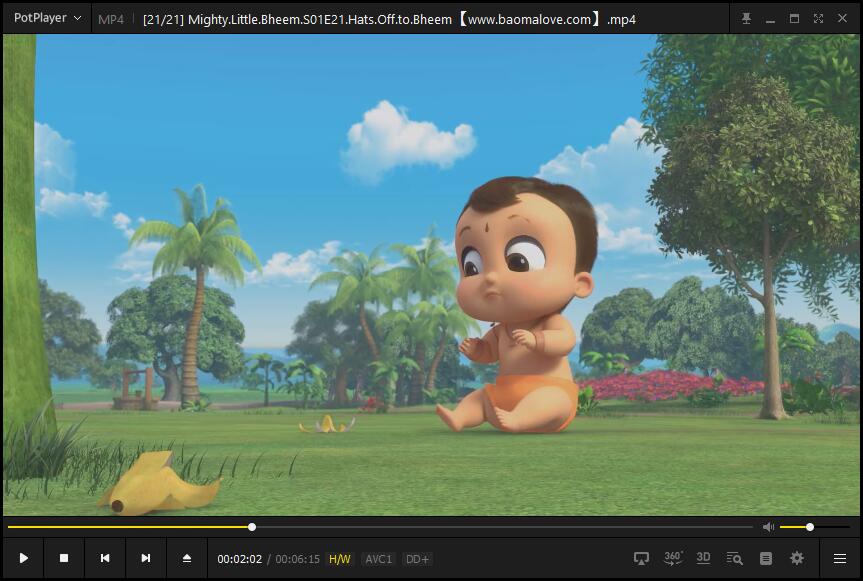
Task: Click the DD+ audio codec indicator
Action: click(x=417, y=559)
